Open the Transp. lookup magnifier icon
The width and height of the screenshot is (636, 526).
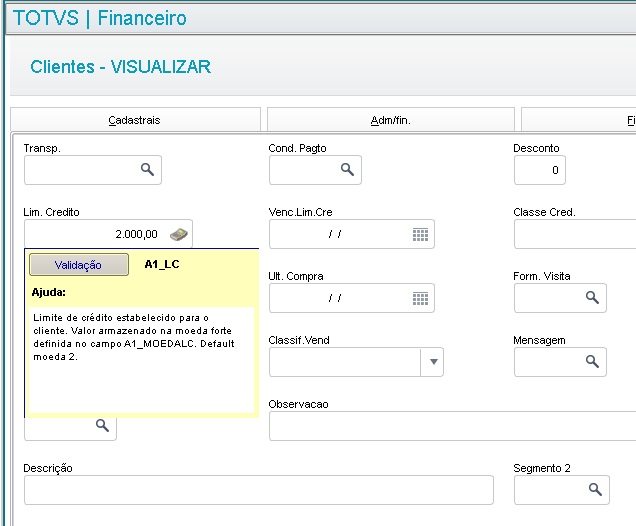click(147, 170)
